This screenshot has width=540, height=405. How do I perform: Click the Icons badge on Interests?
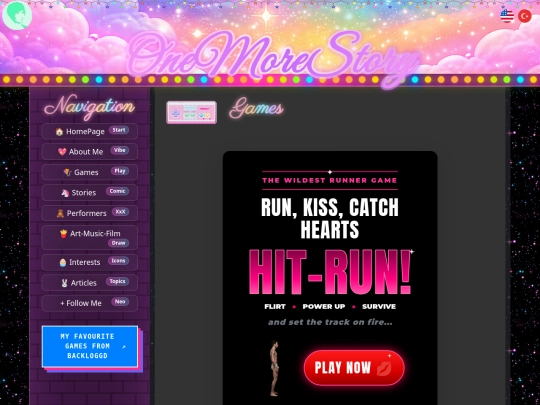118,261
